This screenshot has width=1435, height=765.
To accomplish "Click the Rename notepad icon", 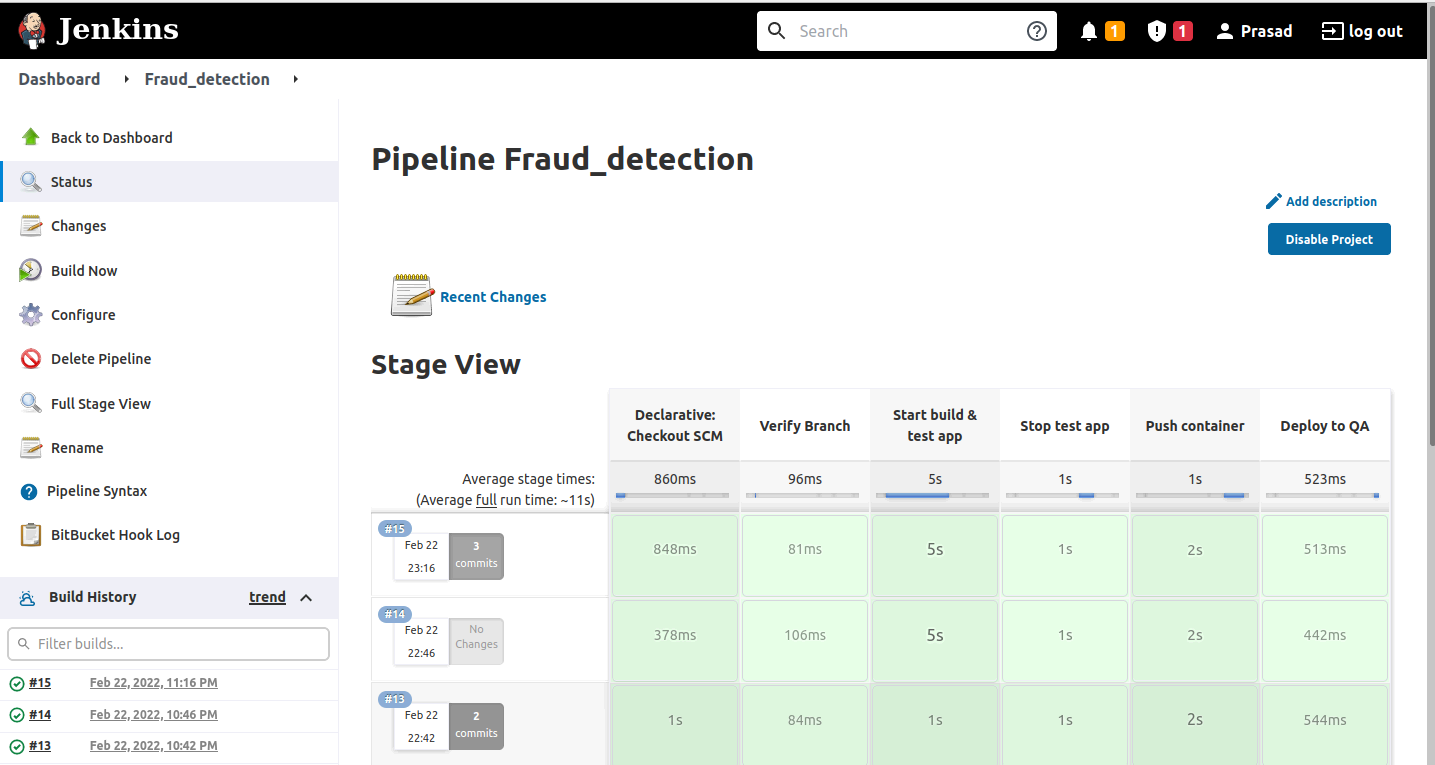I will coord(31,447).
